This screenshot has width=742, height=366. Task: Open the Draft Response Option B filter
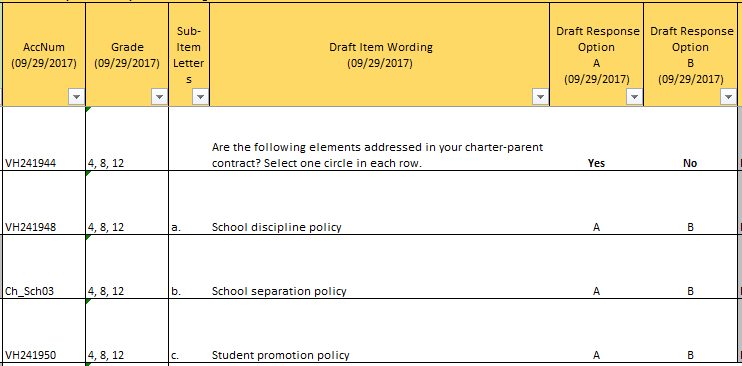(x=728, y=97)
